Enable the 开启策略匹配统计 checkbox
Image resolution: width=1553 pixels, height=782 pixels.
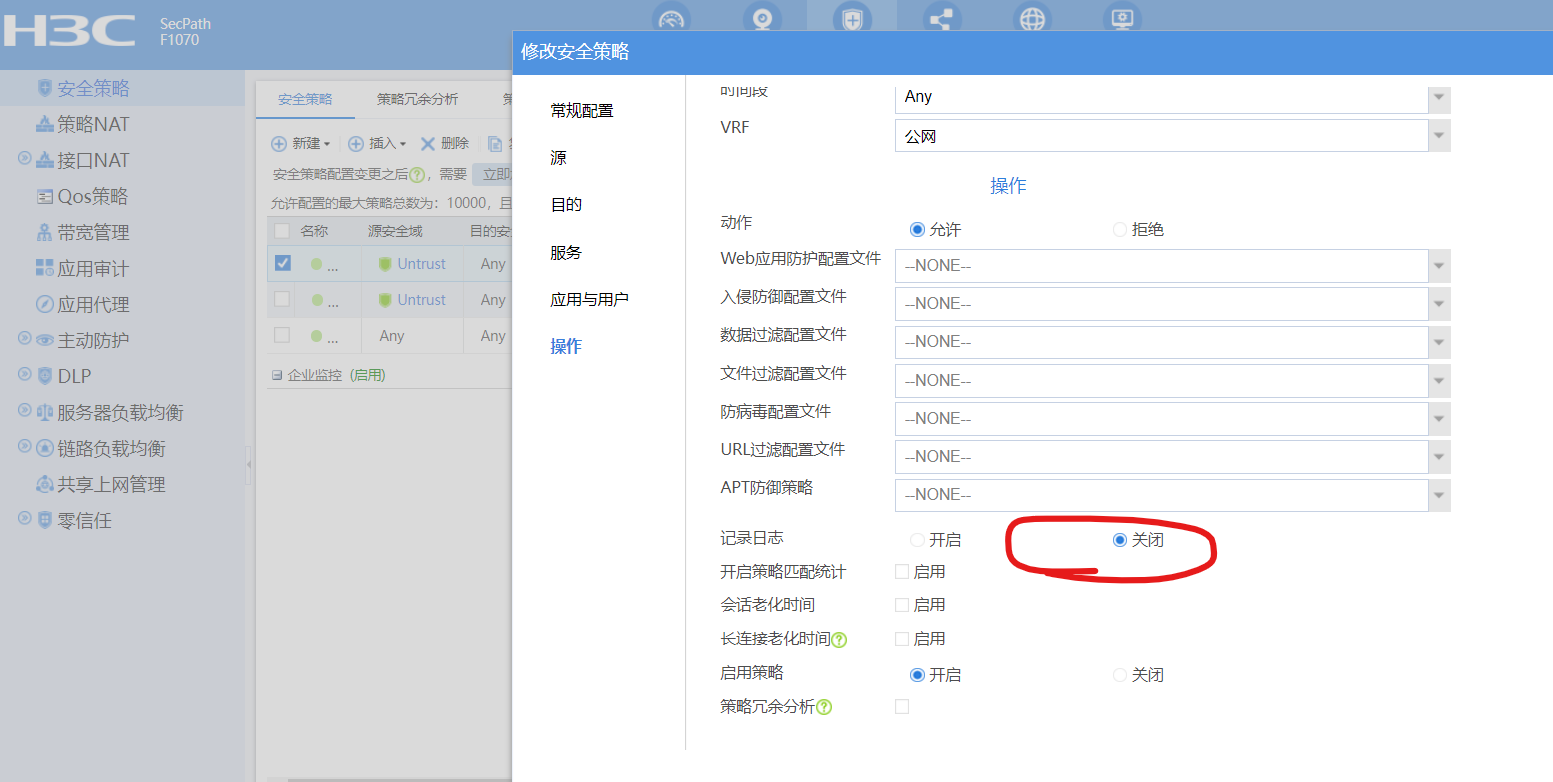[x=902, y=572]
